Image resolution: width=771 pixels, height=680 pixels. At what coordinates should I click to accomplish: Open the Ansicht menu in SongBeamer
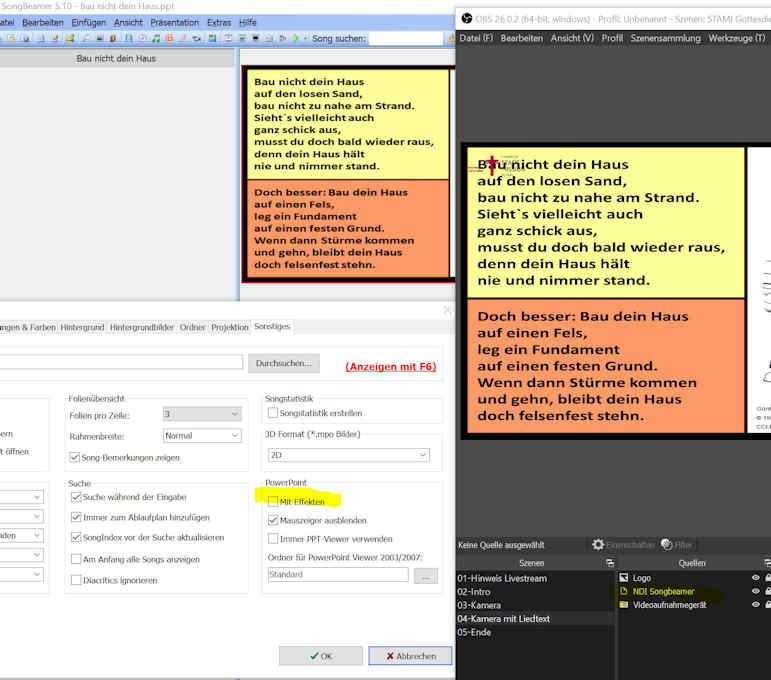coord(128,22)
